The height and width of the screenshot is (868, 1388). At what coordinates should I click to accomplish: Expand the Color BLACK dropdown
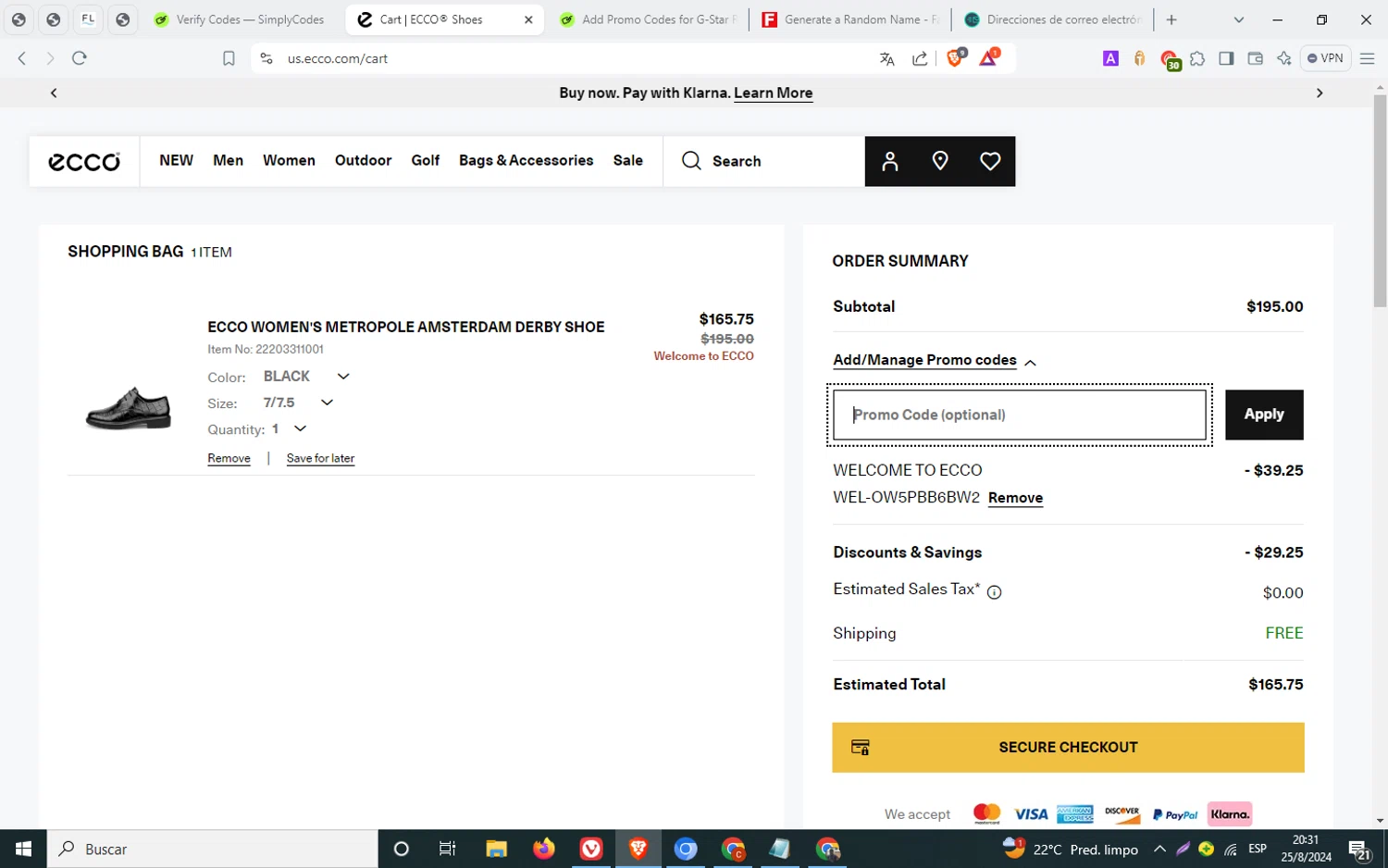[x=343, y=377]
